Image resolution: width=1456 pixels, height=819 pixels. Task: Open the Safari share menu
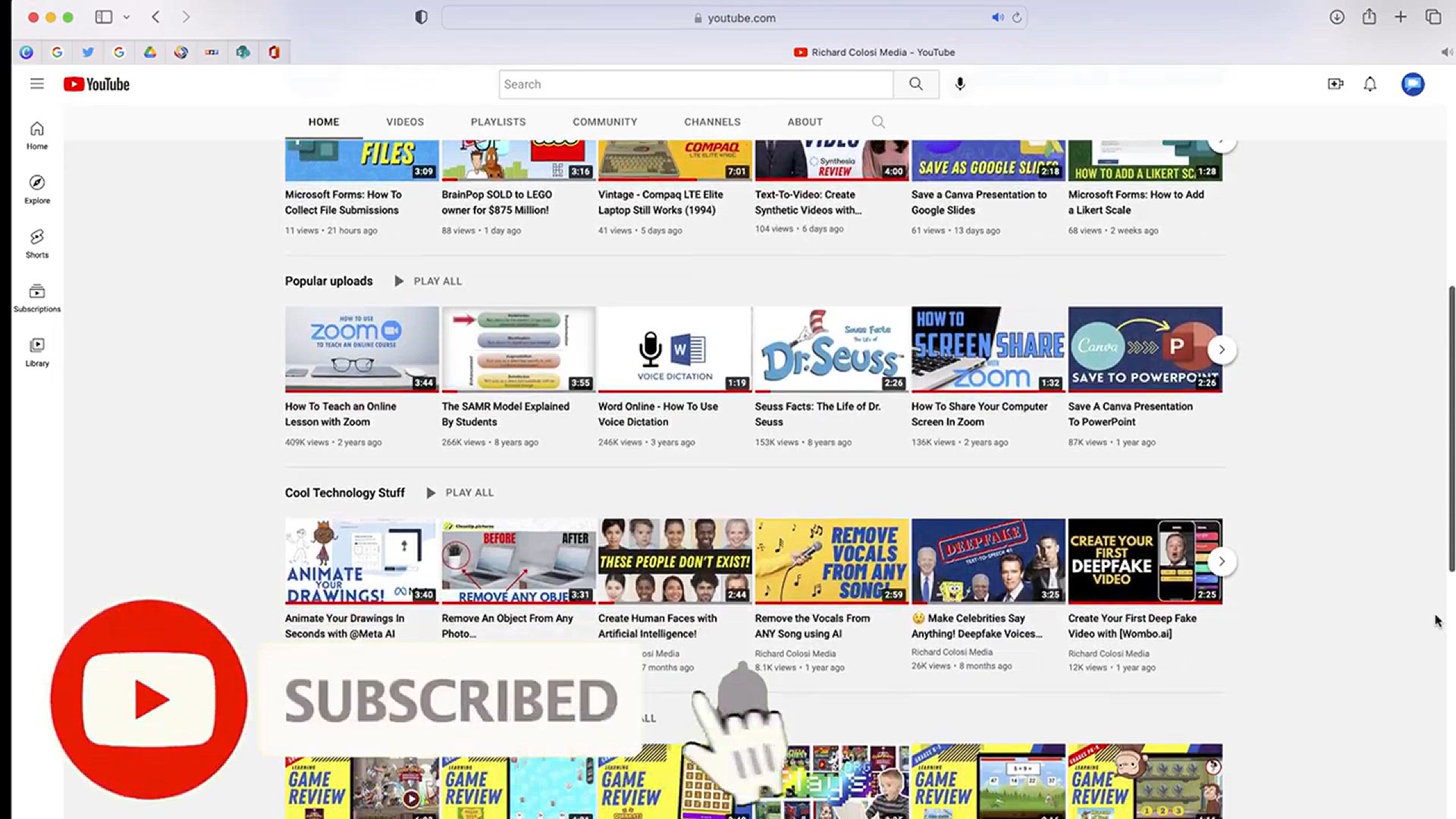pos(1369,17)
